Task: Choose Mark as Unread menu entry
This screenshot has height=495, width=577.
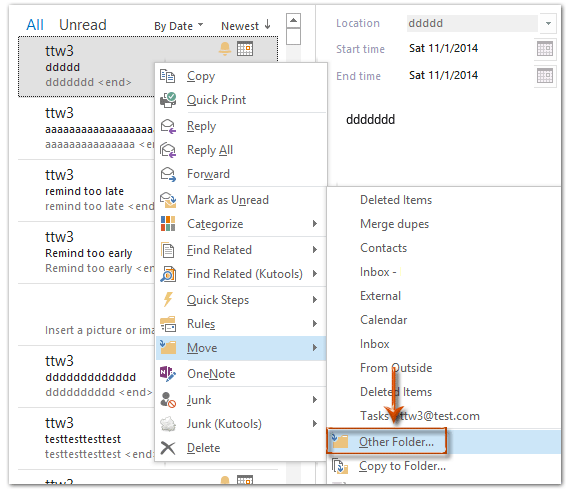Action: coord(241,200)
